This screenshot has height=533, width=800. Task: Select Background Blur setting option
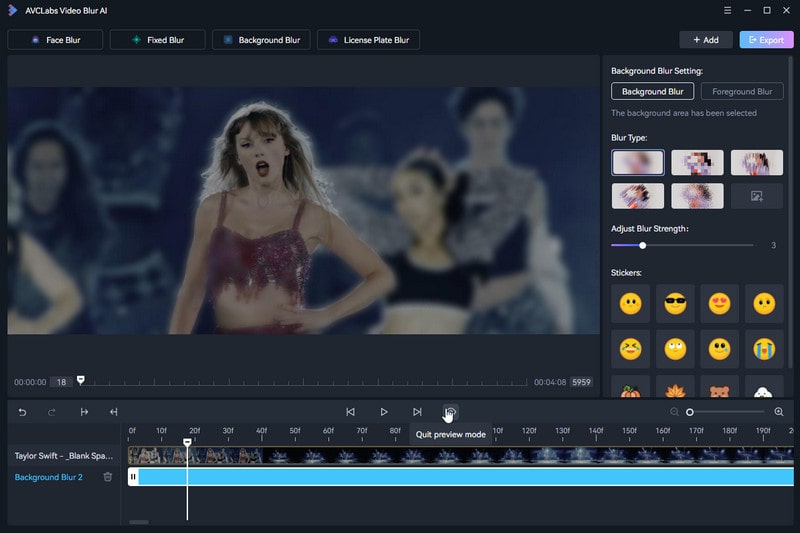(x=653, y=91)
